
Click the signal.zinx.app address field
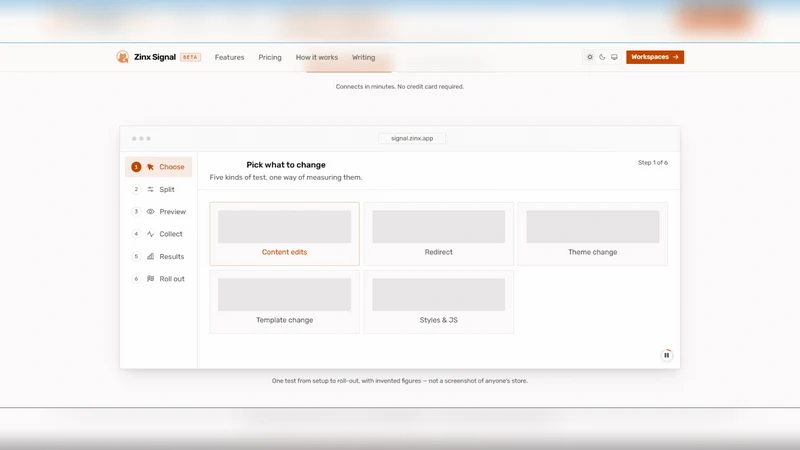(x=412, y=138)
